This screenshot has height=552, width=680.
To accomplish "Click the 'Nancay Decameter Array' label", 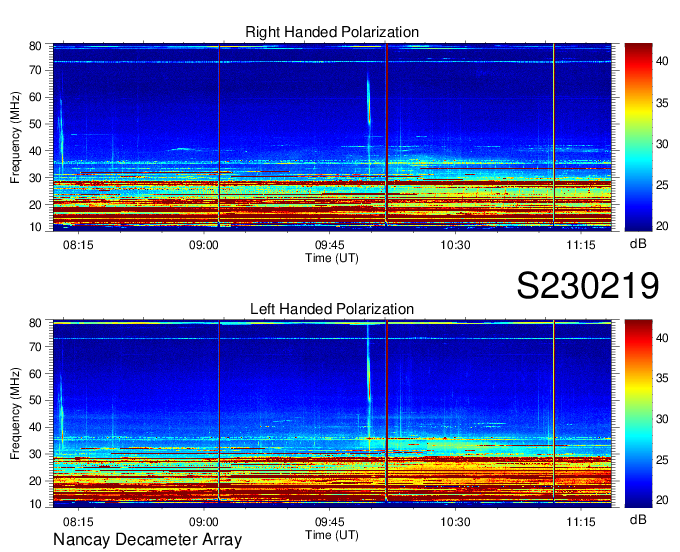I will 147,540.
